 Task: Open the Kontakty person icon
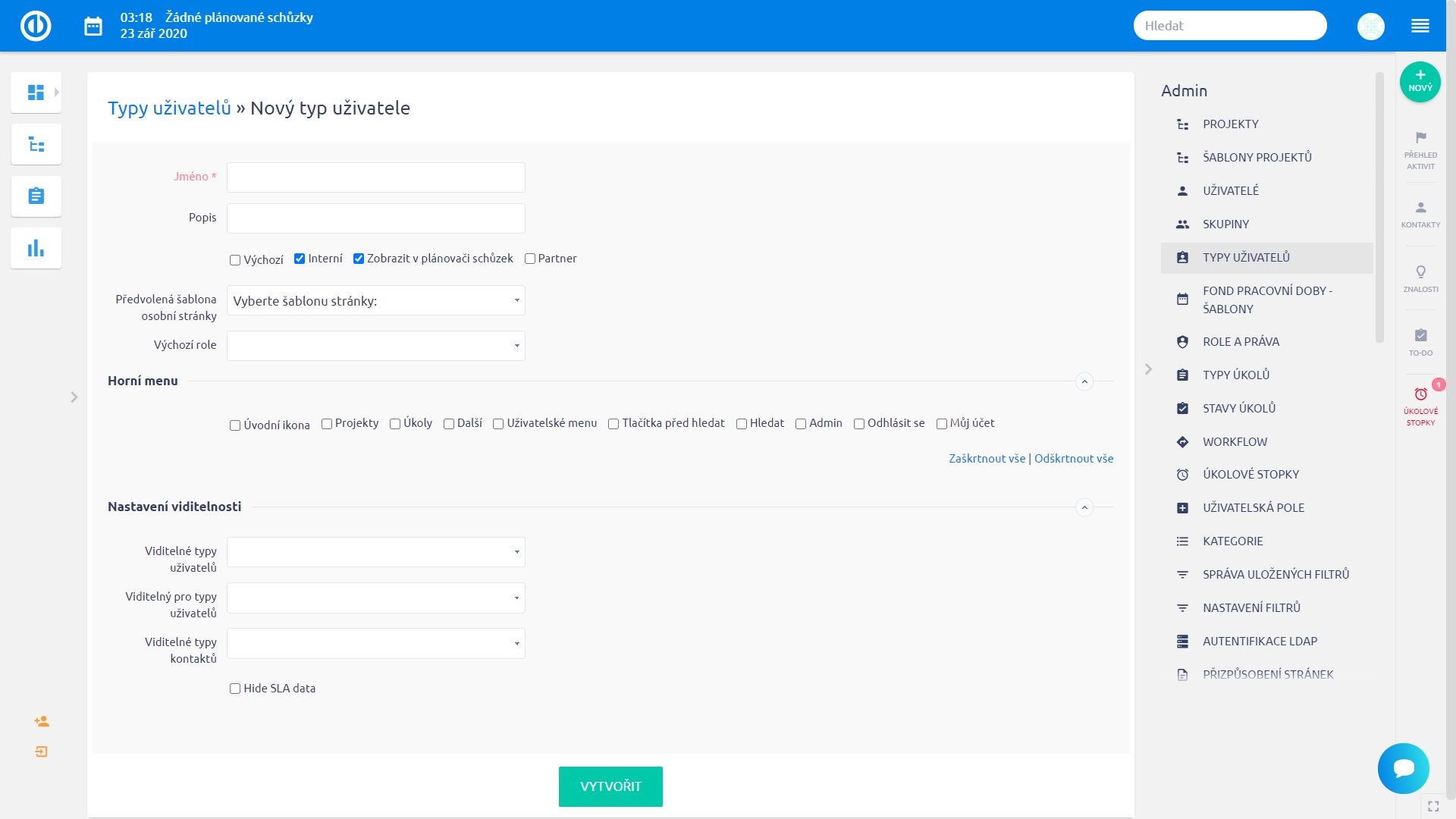1420,213
